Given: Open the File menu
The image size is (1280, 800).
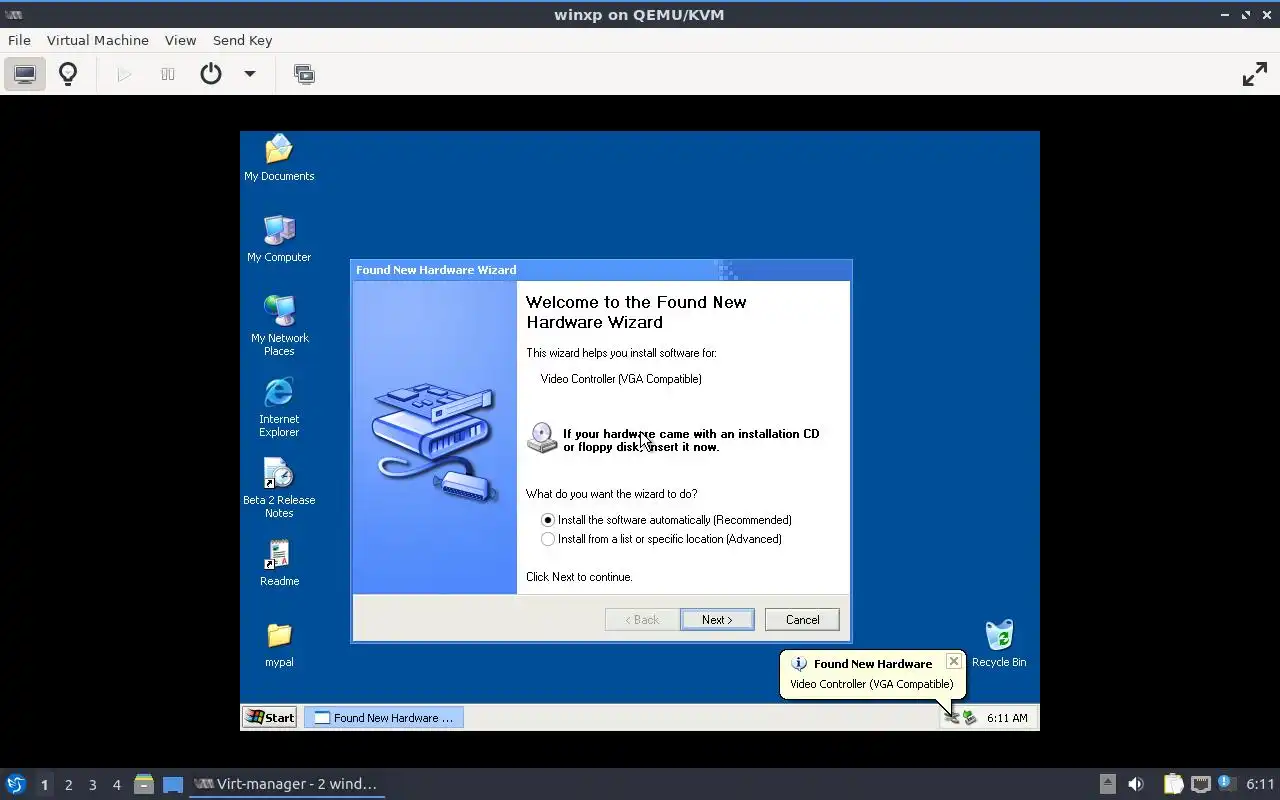Looking at the screenshot, I should coord(19,40).
